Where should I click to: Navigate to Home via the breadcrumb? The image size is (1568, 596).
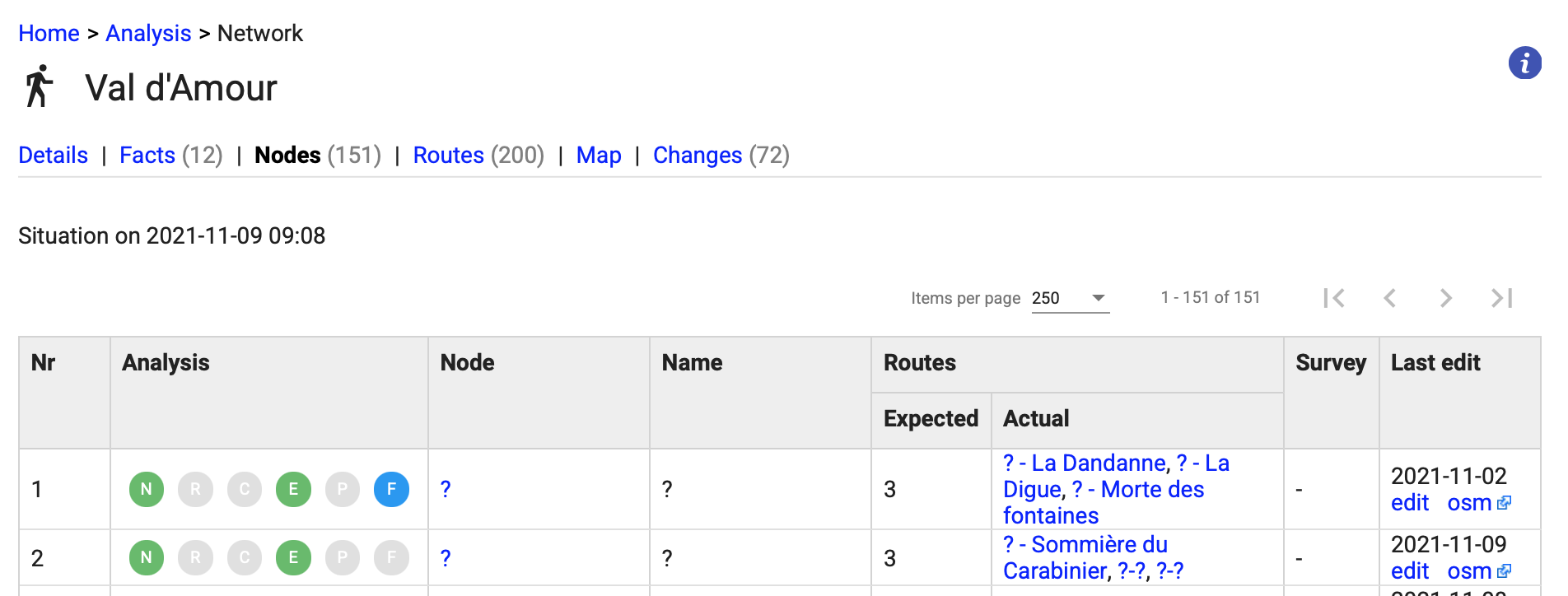pyautogui.click(x=48, y=33)
